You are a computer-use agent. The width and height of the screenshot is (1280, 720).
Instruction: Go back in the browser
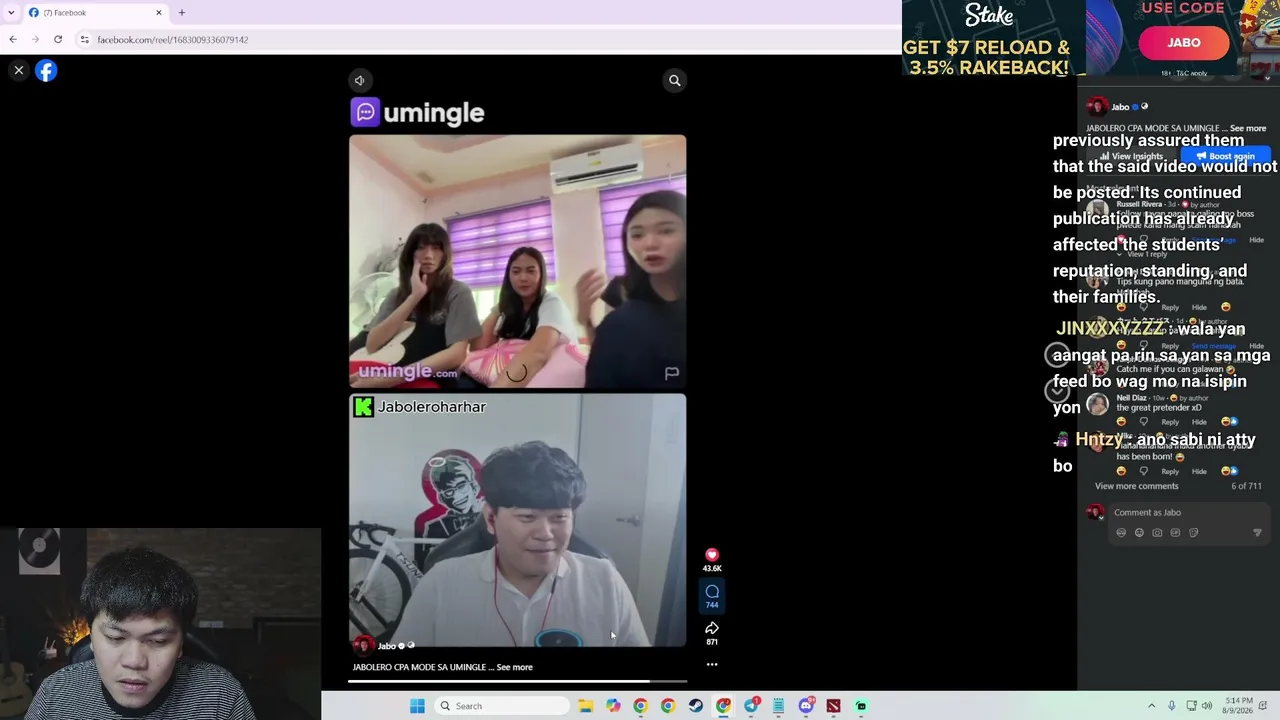pyautogui.click(x=13, y=39)
